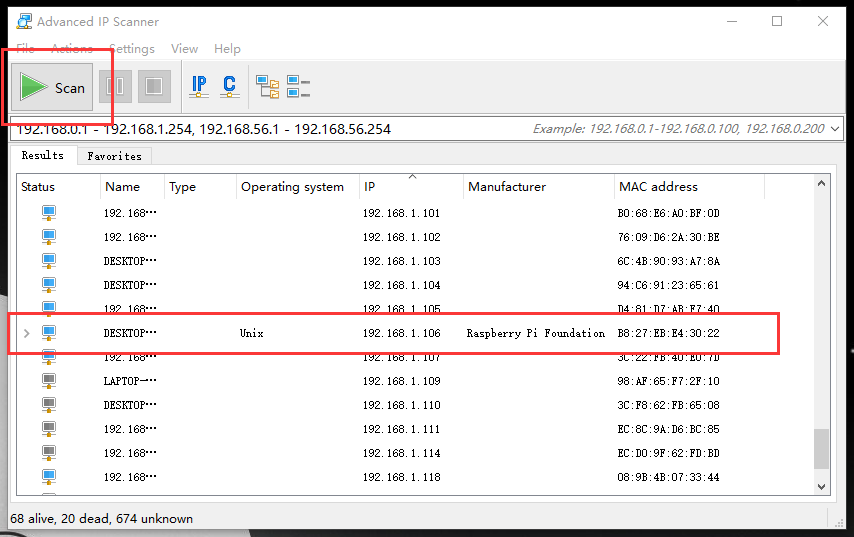Screen dimensions: 854x537
Task: Click the gray computer icon for 192.168.1.110
Action: [49, 405]
